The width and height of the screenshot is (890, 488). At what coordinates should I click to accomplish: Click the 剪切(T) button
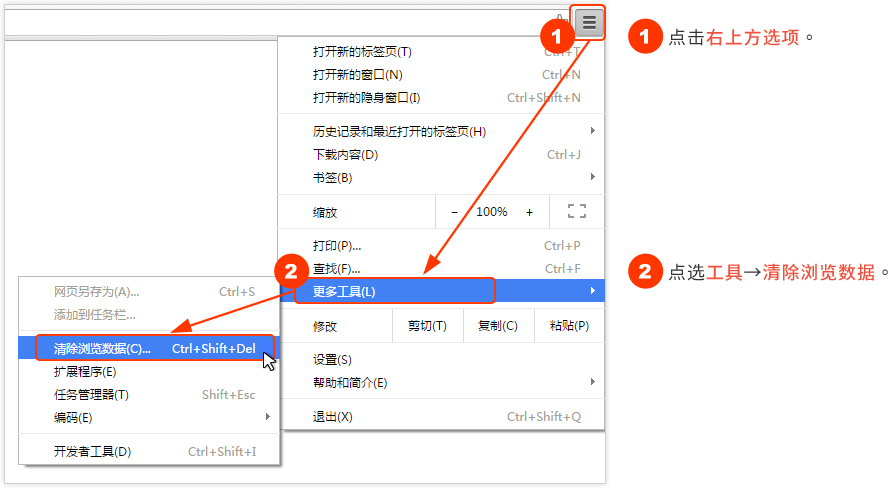tap(427, 326)
